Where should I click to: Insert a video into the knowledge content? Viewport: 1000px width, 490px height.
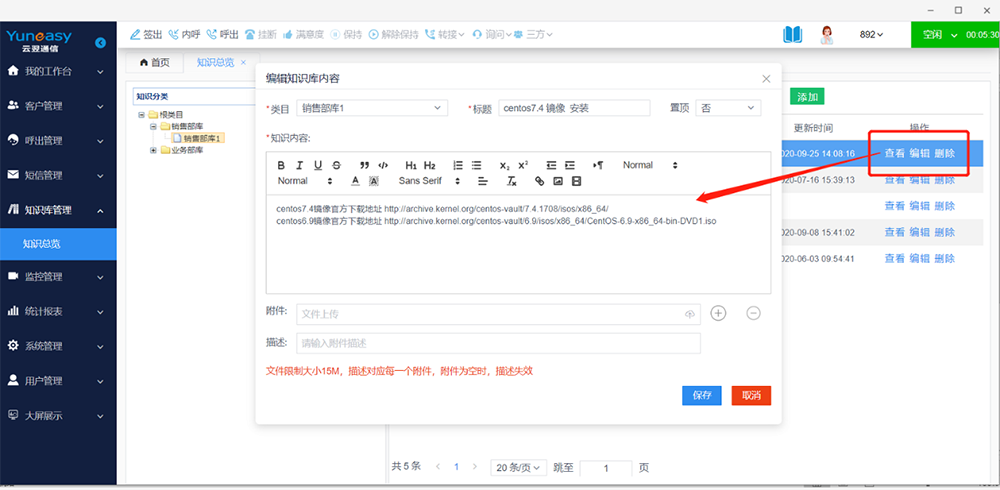pos(577,181)
